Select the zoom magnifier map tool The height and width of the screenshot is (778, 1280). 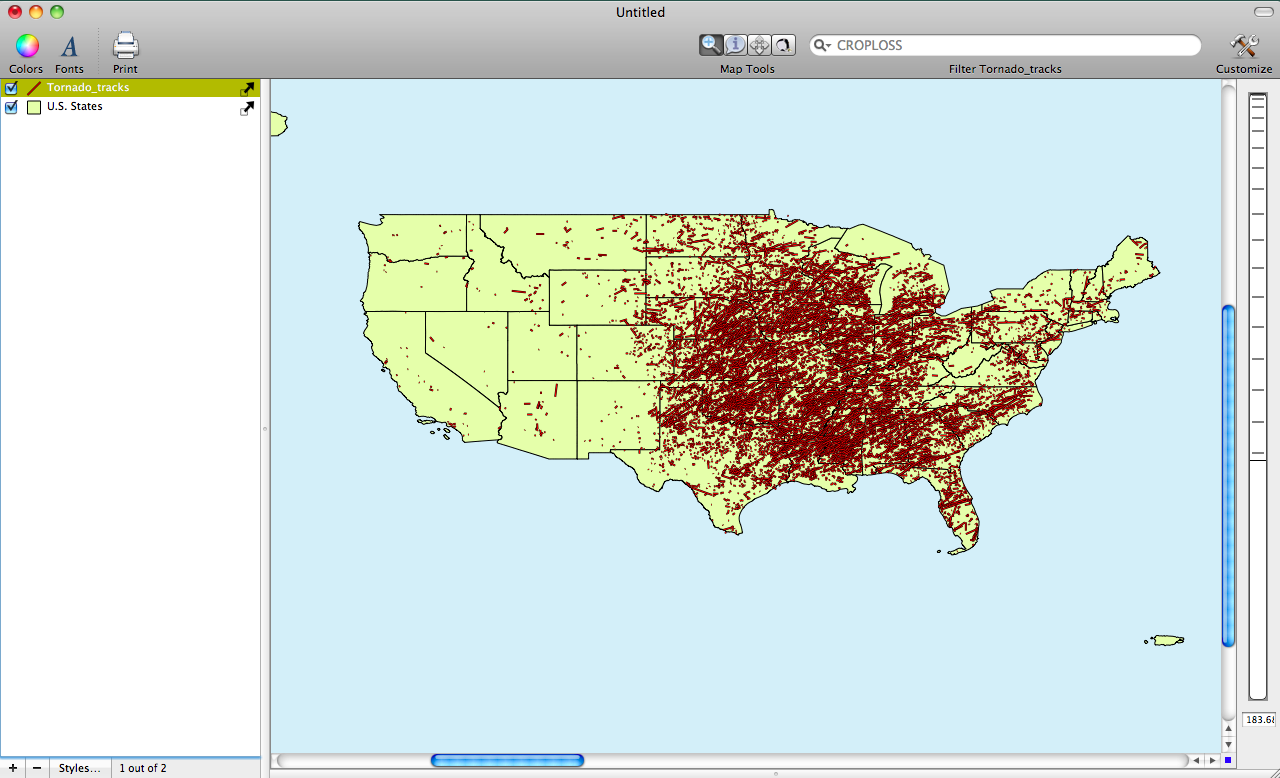pos(711,45)
